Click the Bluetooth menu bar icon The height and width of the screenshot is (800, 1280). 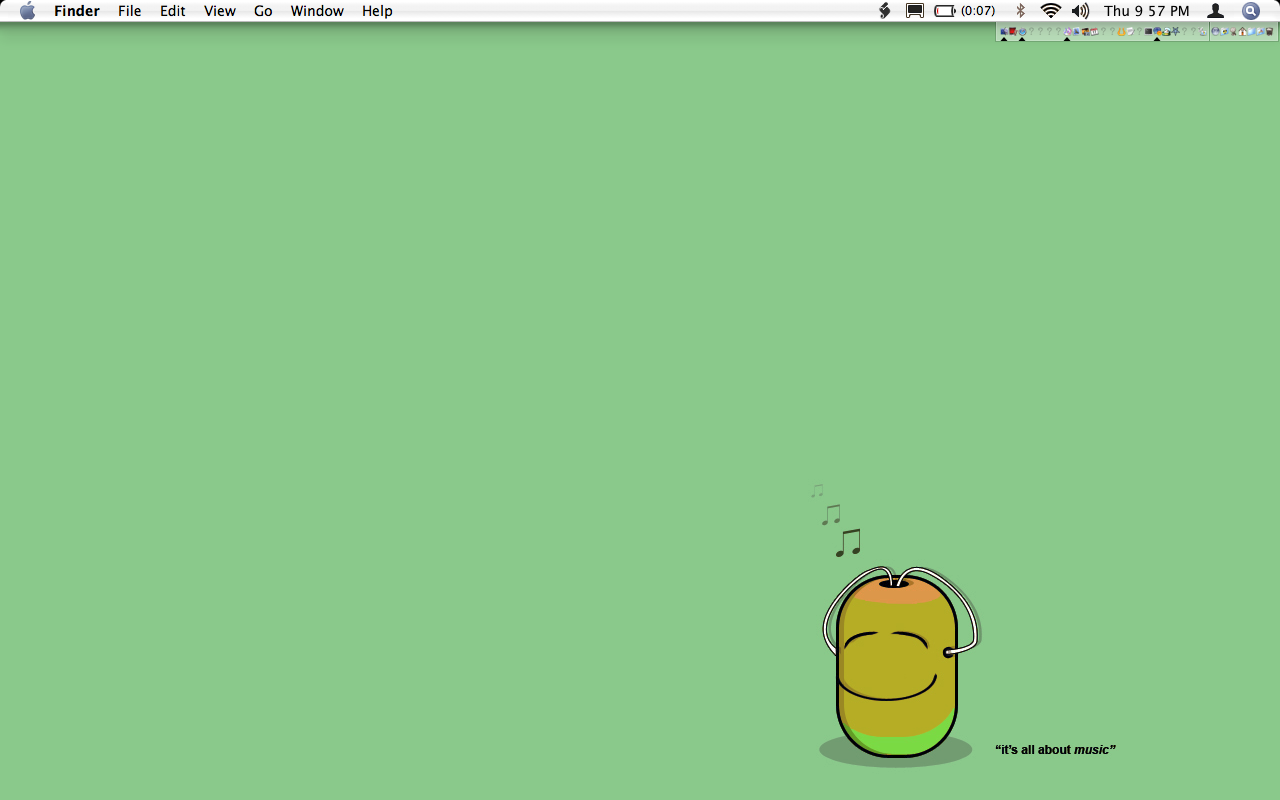[1021, 11]
